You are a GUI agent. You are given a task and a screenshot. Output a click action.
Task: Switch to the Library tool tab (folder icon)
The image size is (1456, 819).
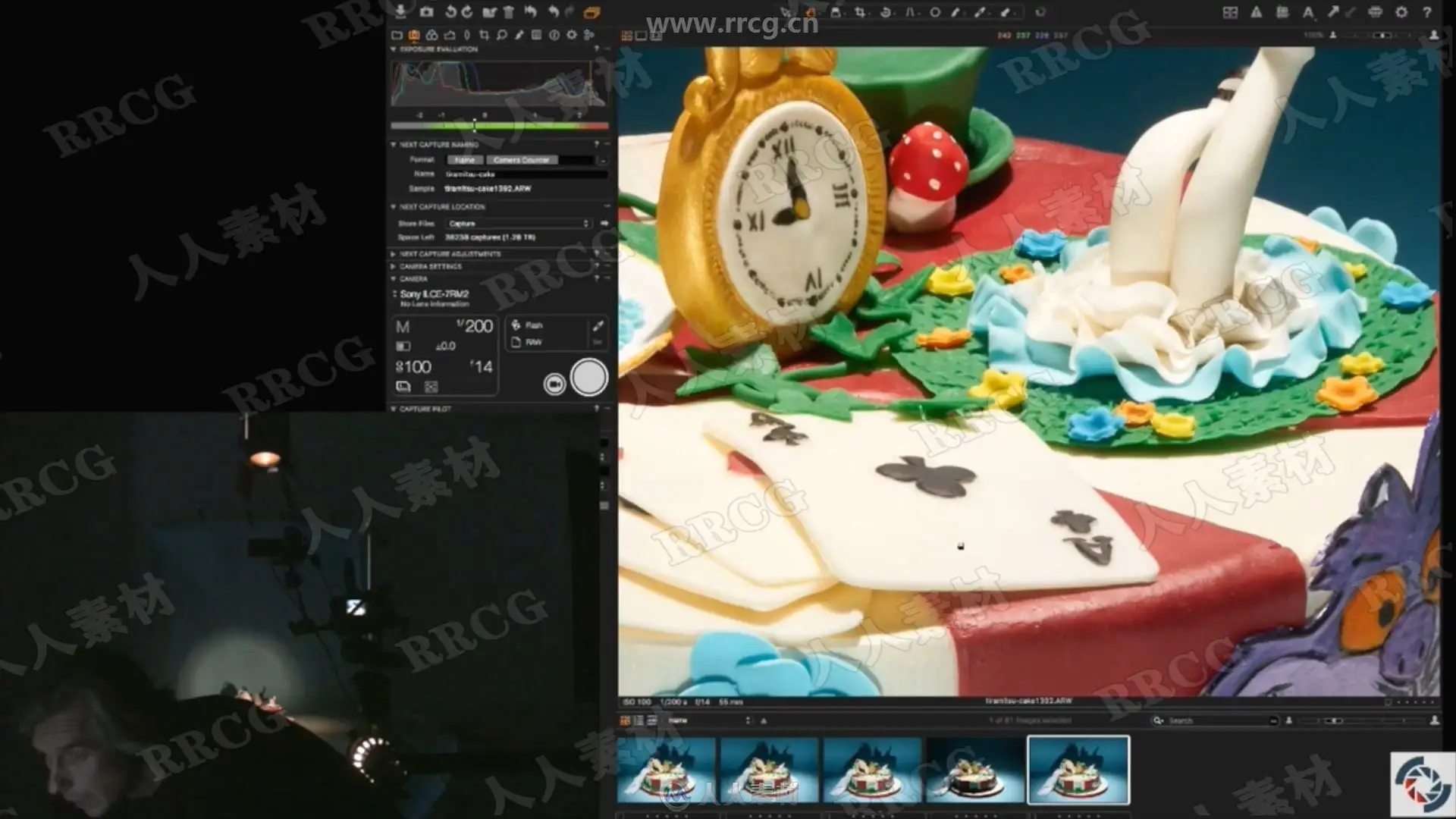coord(397,35)
